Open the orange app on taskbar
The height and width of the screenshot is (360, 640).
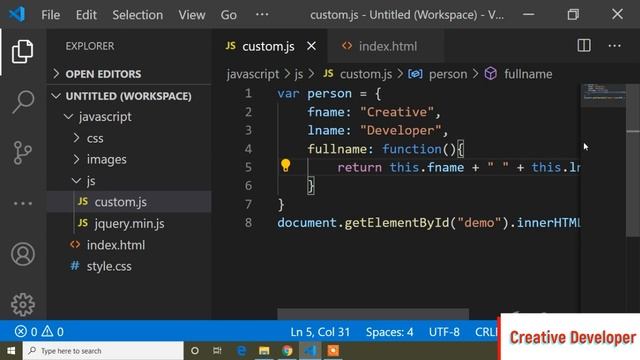tap(333, 351)
